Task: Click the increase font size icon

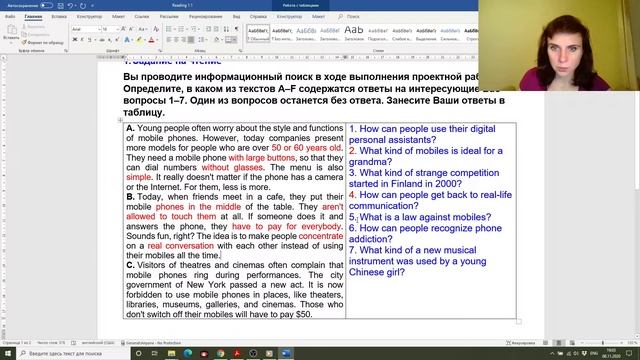Action: 124,29
